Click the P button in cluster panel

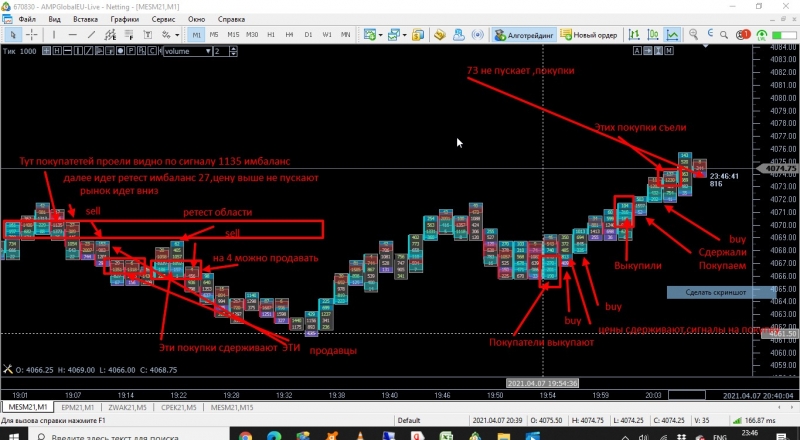[x=131, y=51]
